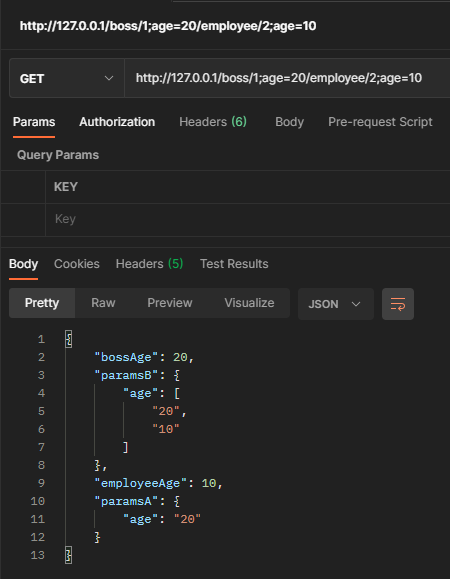450x579 pixels.
Task: Click the "age" key on line 4
Action: point(141,394)
